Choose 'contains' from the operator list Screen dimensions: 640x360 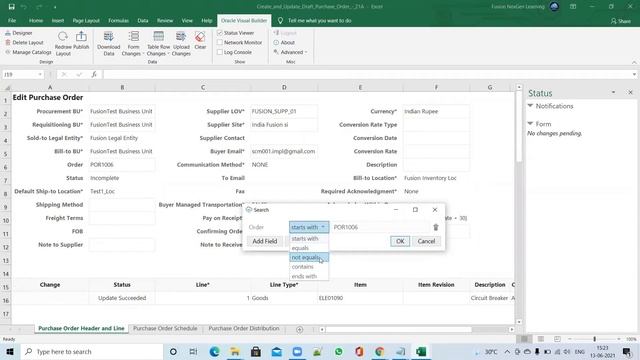point(309,267)
